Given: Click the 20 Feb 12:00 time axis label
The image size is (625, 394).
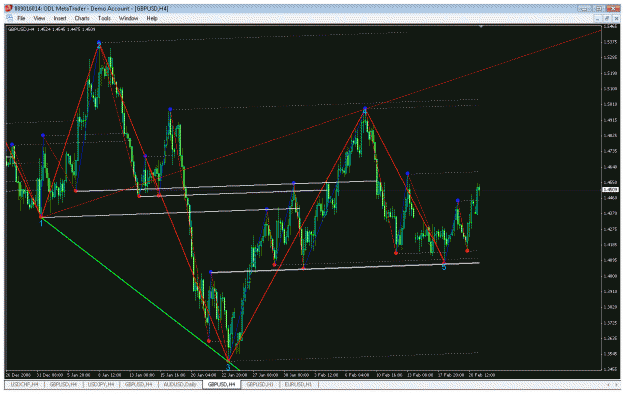Looking at the screenshot, I should pos(482,375).
